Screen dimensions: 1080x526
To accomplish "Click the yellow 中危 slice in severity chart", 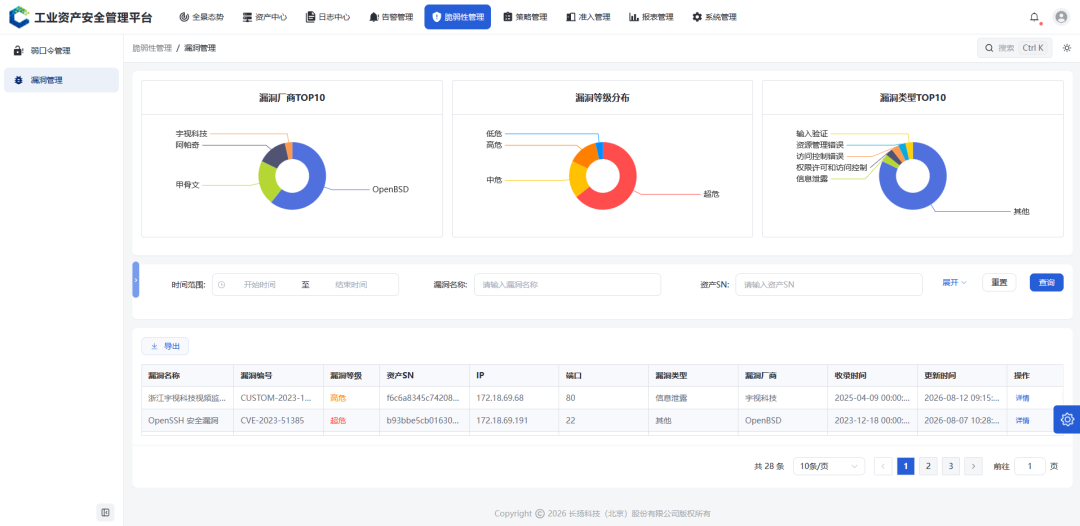I will 578,180.
